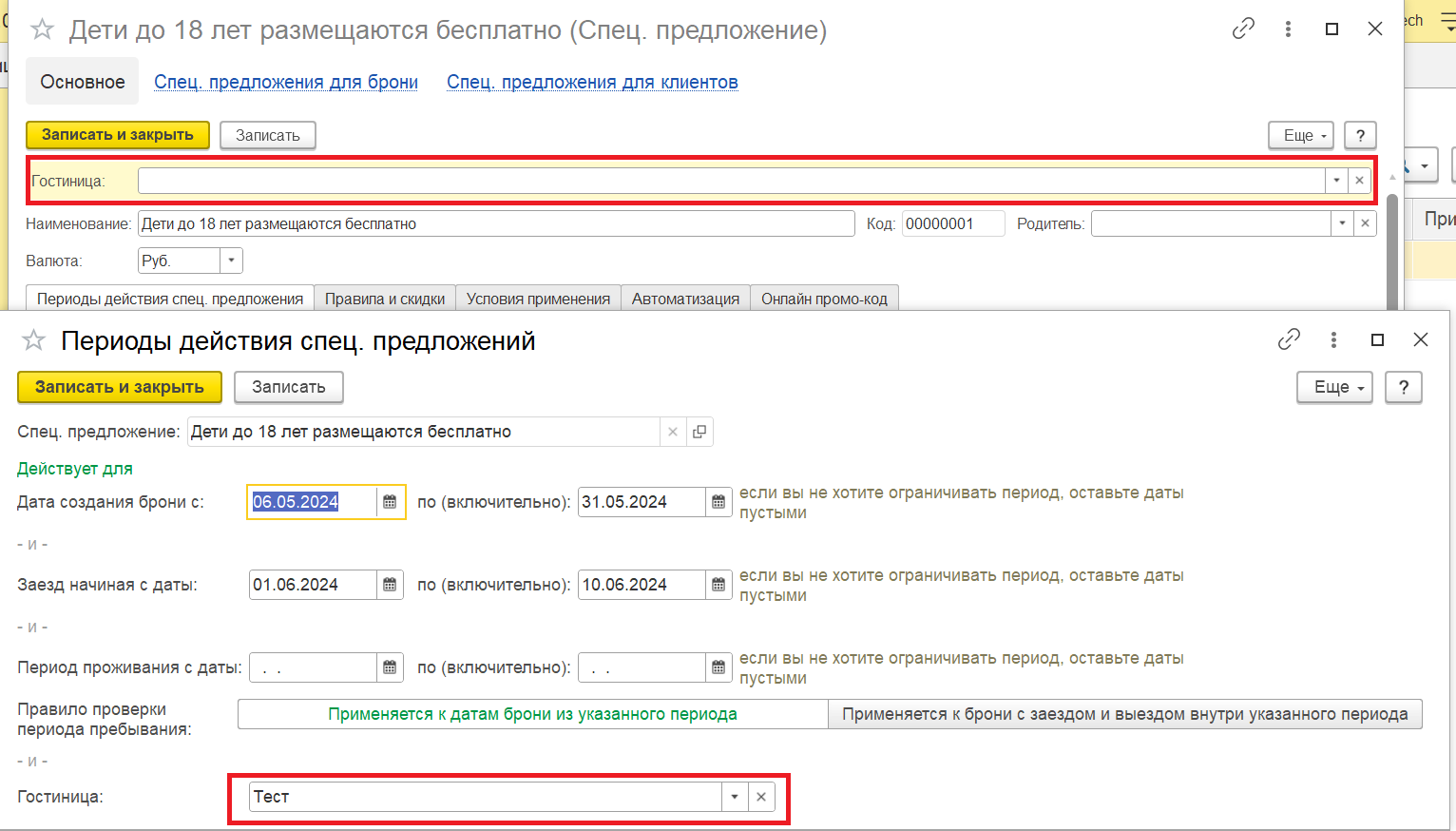The width and height of the screenshot is (1456, 831).
Task: Switch to the 'Основное' section
Action: point(83,82)
